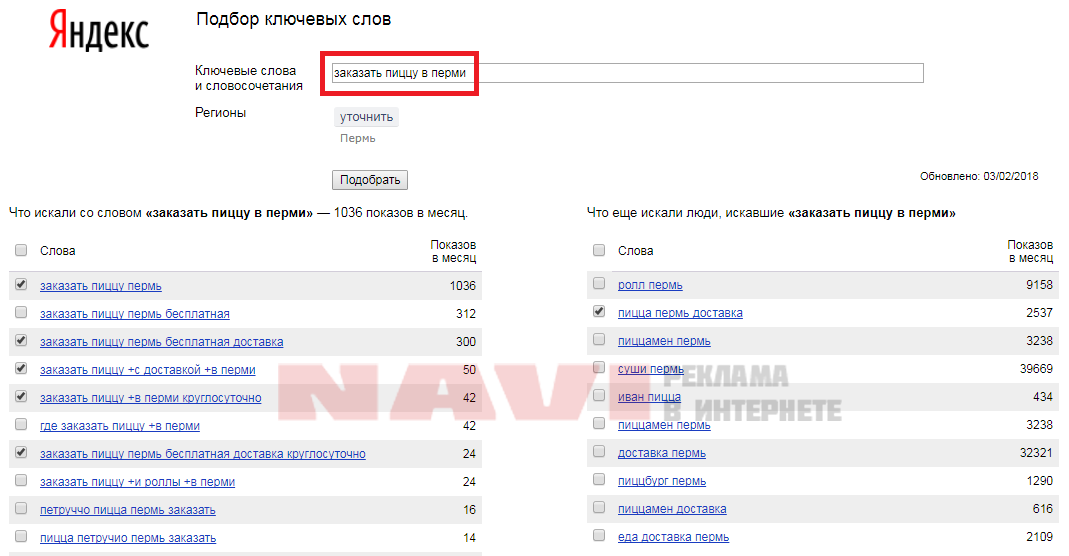Click the impressions value 300

click(x=466, y=341)
